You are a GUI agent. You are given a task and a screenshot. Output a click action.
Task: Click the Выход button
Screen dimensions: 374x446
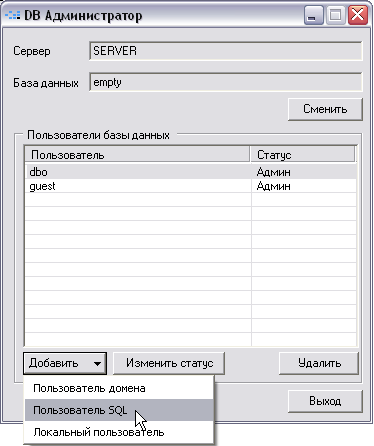point(325,401)
